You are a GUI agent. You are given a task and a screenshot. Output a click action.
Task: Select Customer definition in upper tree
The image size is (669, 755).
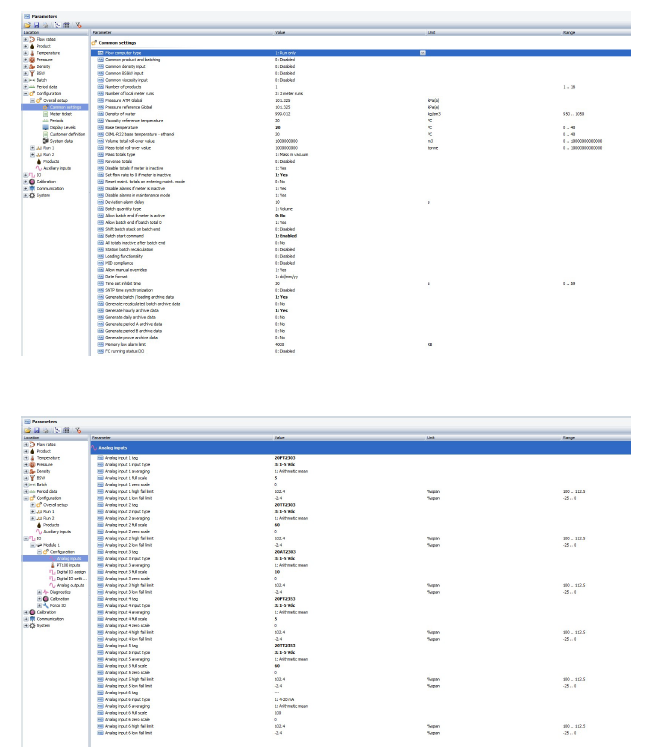pos(67,134)
